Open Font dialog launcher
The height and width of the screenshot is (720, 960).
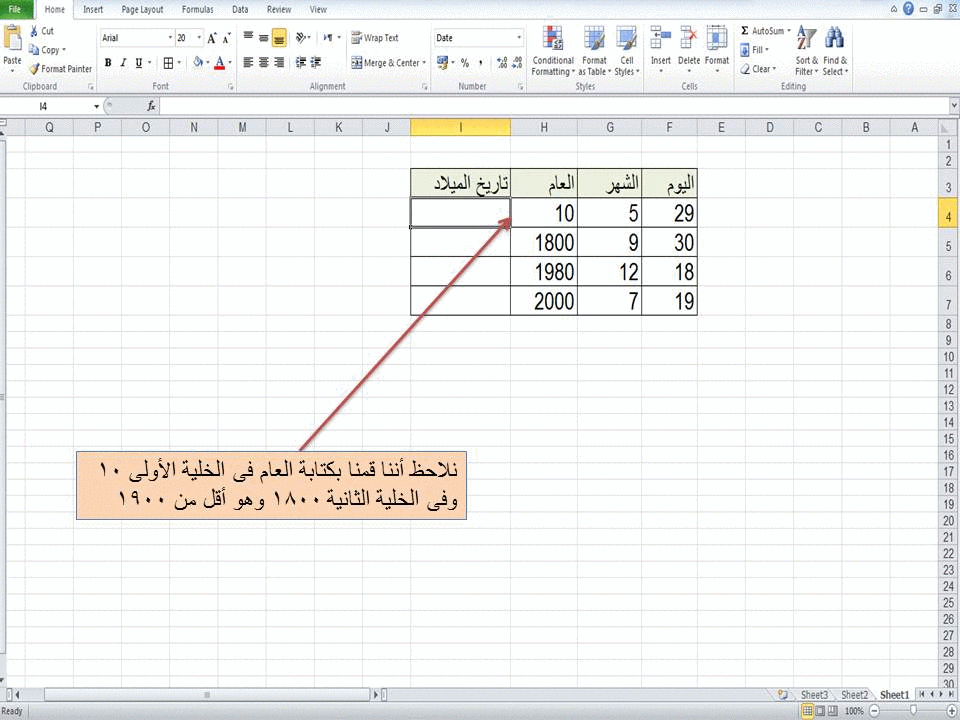pyautogui.click(x=231, y=87)
